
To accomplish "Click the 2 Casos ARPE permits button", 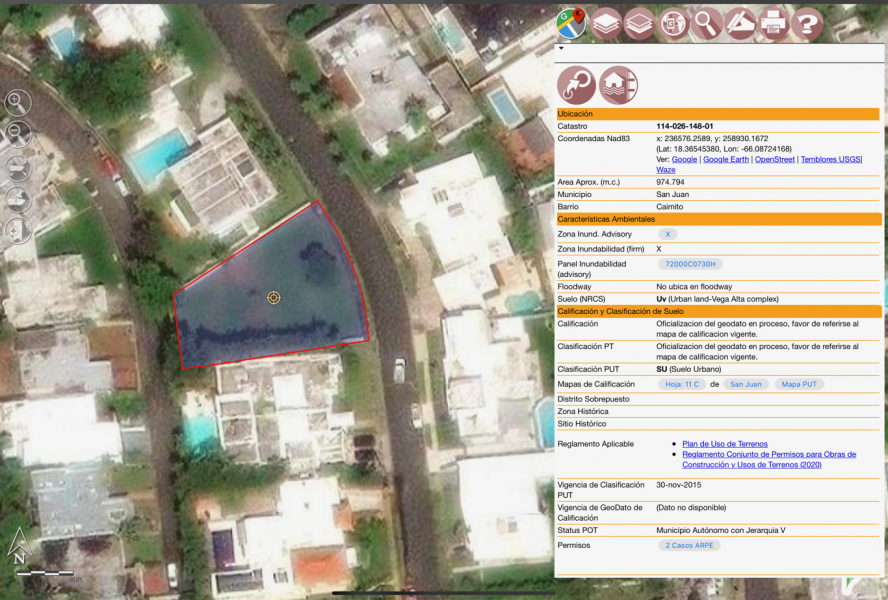I will pos(688,545).
